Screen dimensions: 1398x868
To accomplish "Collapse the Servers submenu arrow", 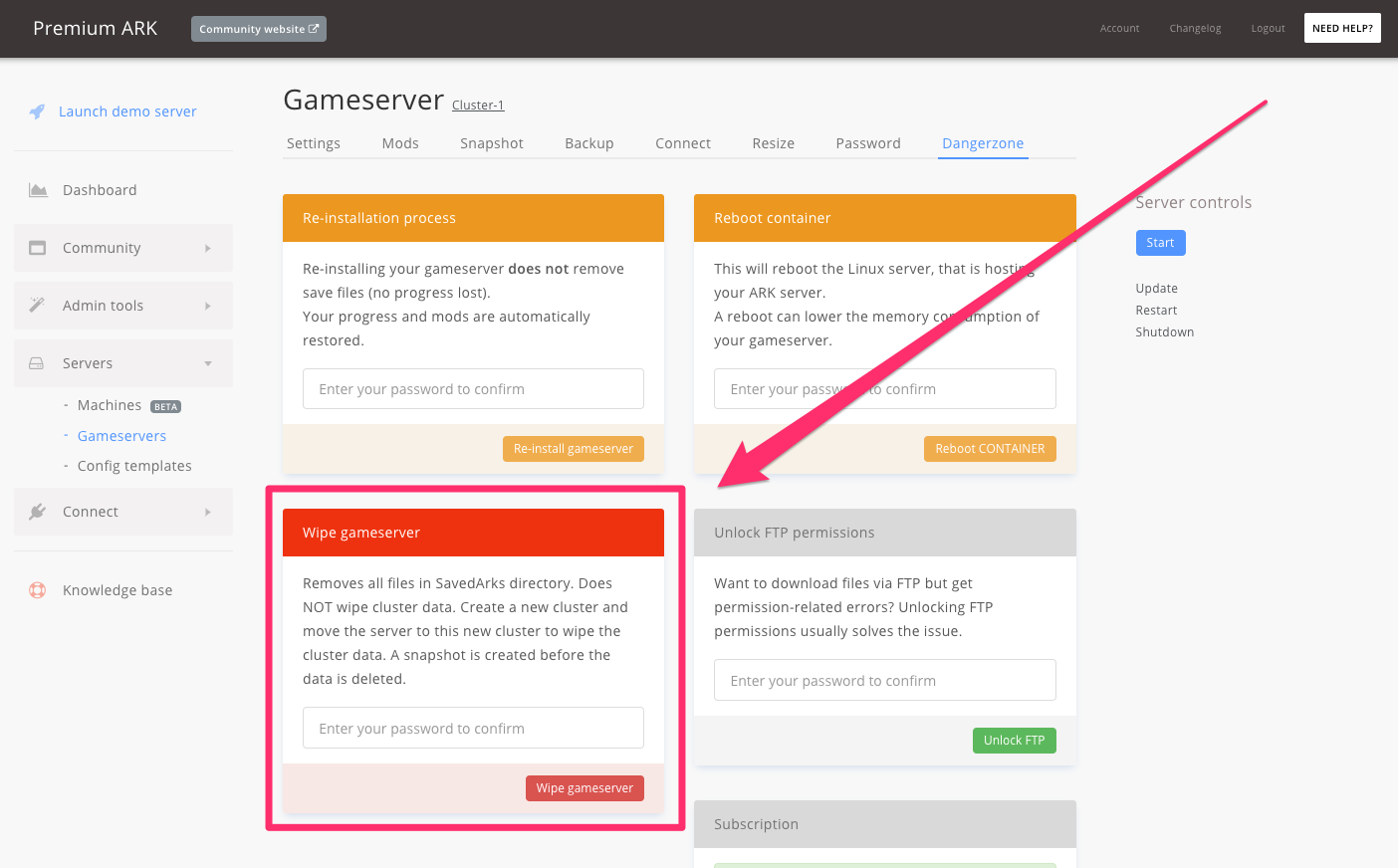I will 208,363.
